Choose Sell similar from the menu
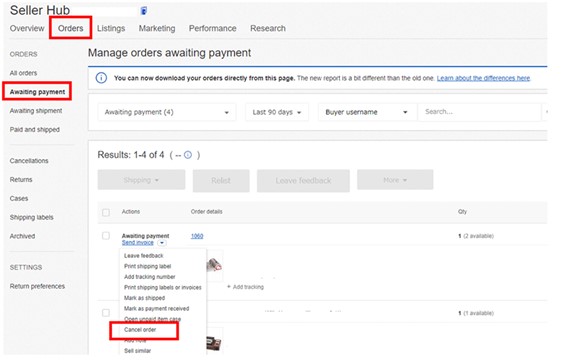This screenshot has width=567, height=364. 137,351
